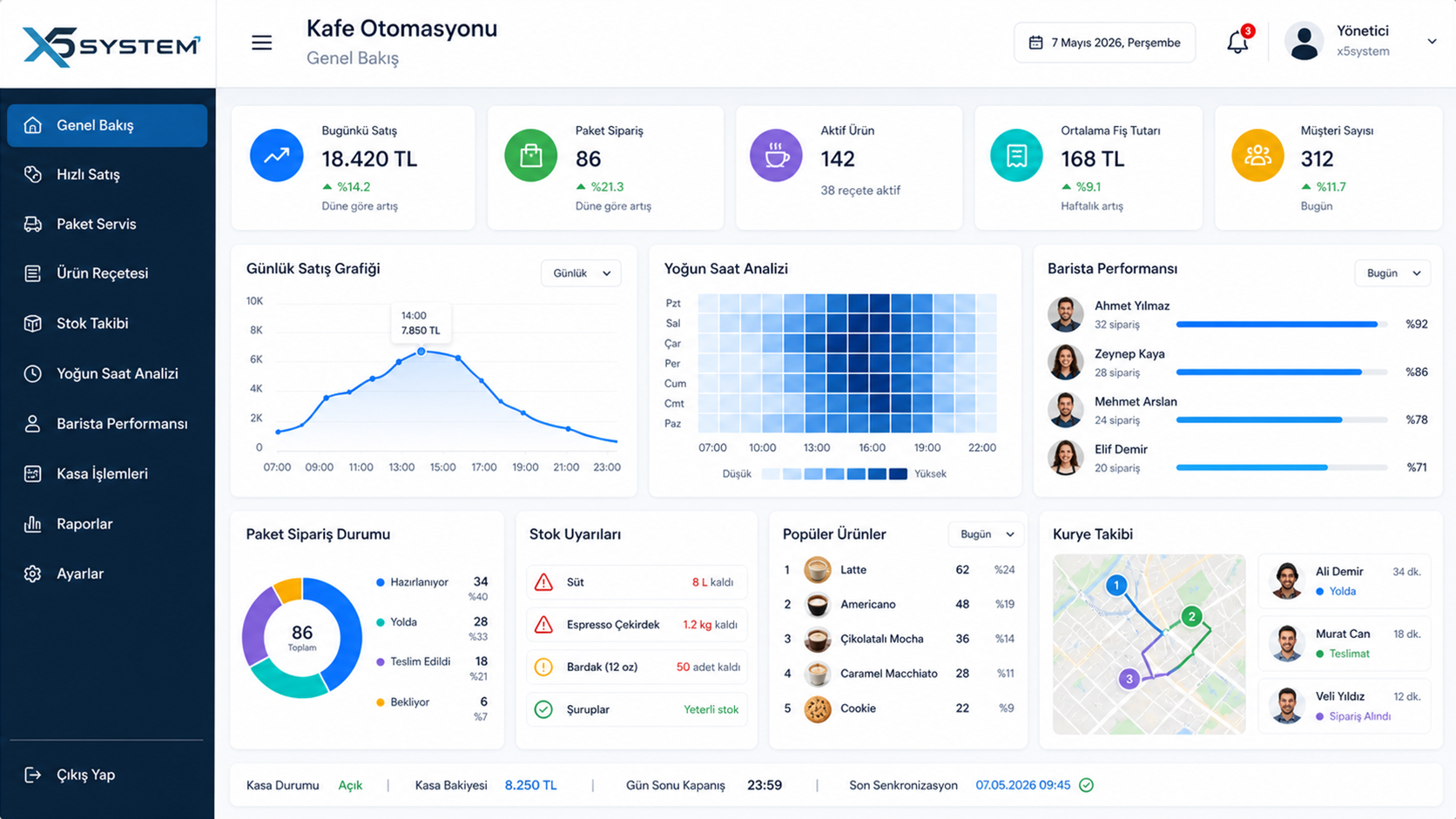Click the 07.05.2026 09:45 sync time

click(x=1022, y=785)
